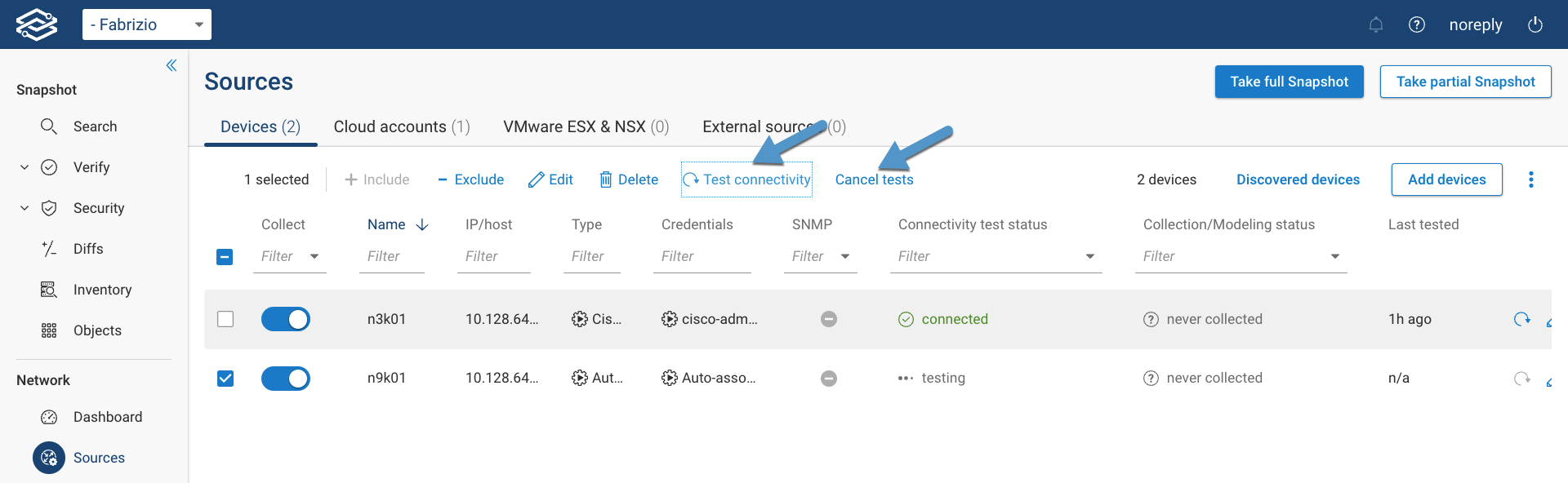Select the checkbox for n3k01 row
Viewport: 1568px width, 483px height.
(x=225, y=319)
